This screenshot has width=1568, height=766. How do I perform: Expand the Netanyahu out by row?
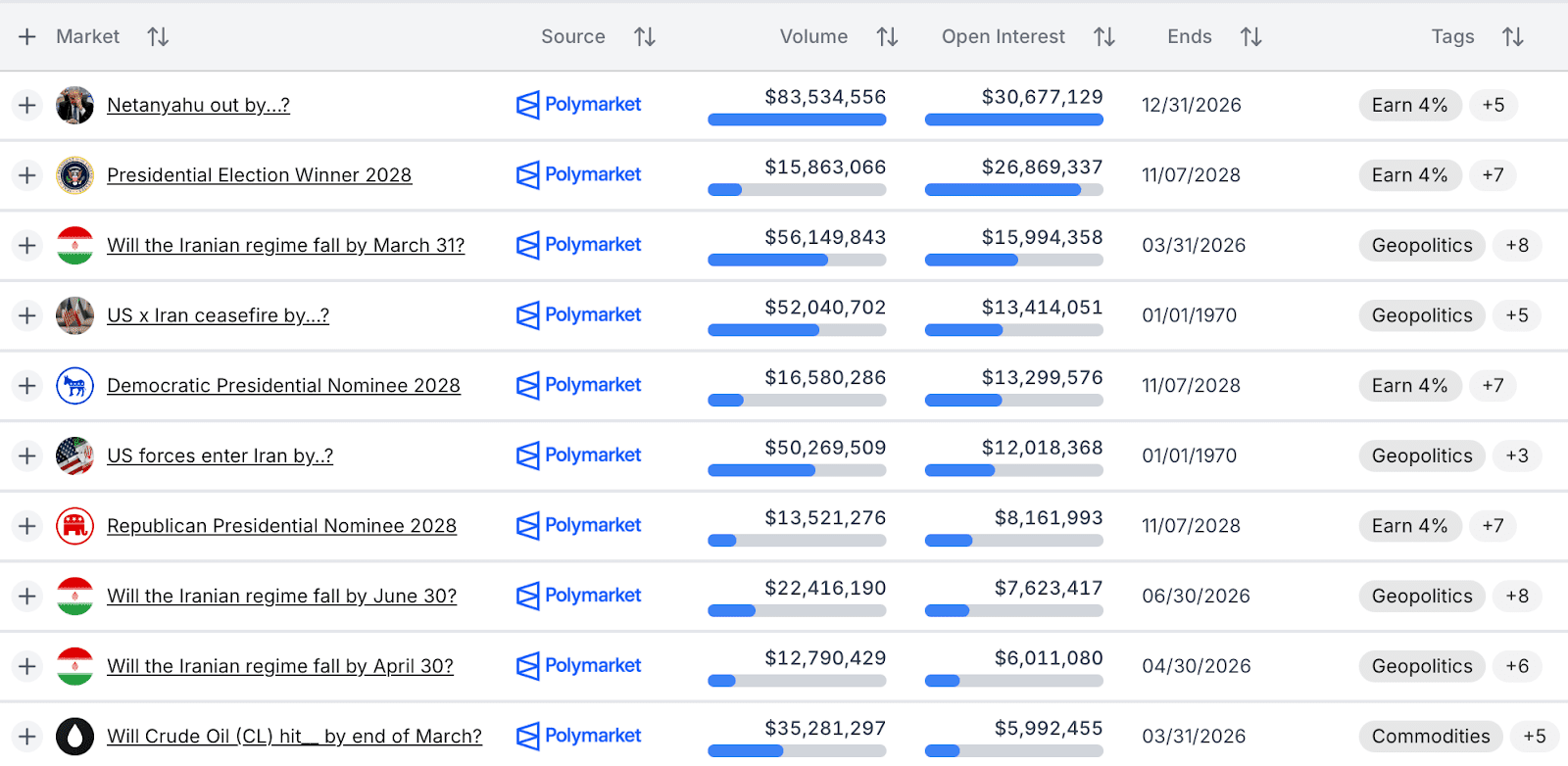tap(27, 105)
